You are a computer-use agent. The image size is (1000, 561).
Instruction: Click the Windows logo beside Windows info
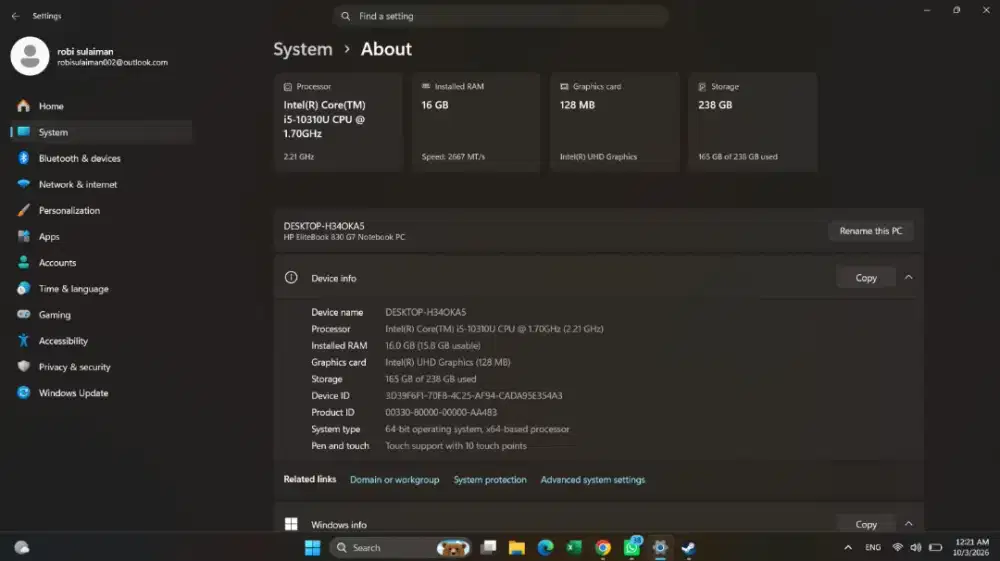(x=291, y=524)
